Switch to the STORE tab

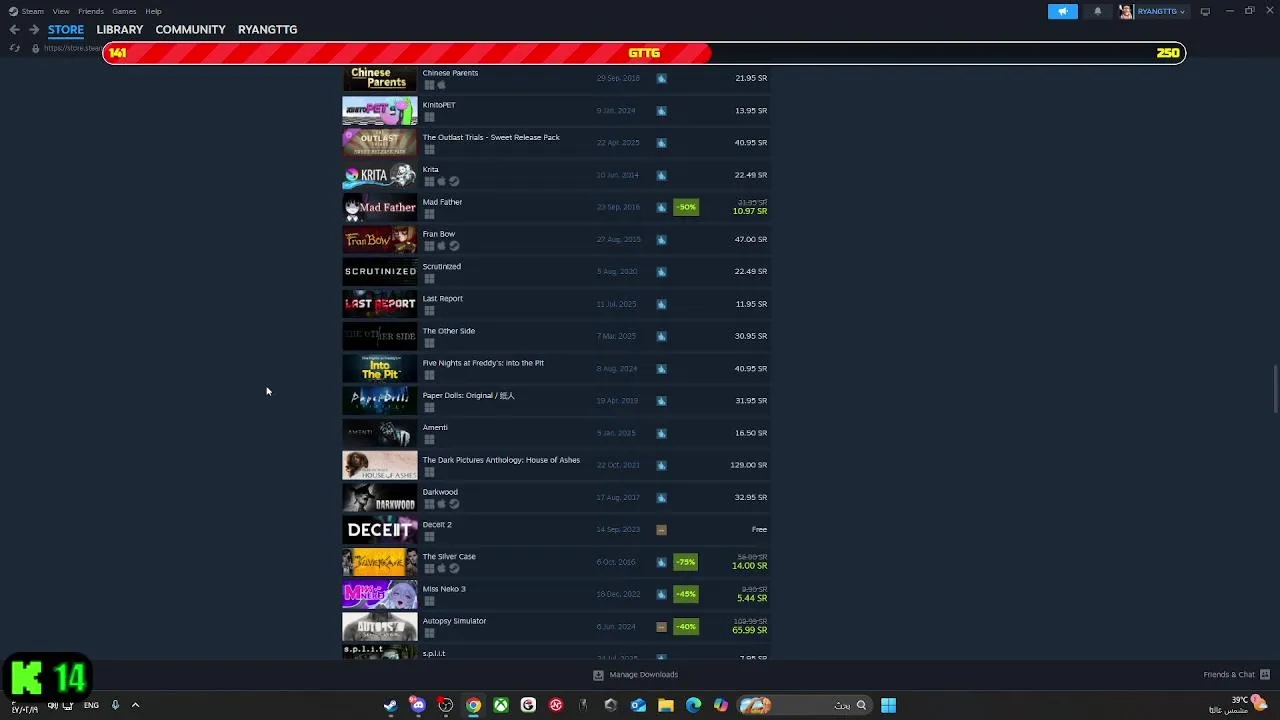tap(66, 30)
